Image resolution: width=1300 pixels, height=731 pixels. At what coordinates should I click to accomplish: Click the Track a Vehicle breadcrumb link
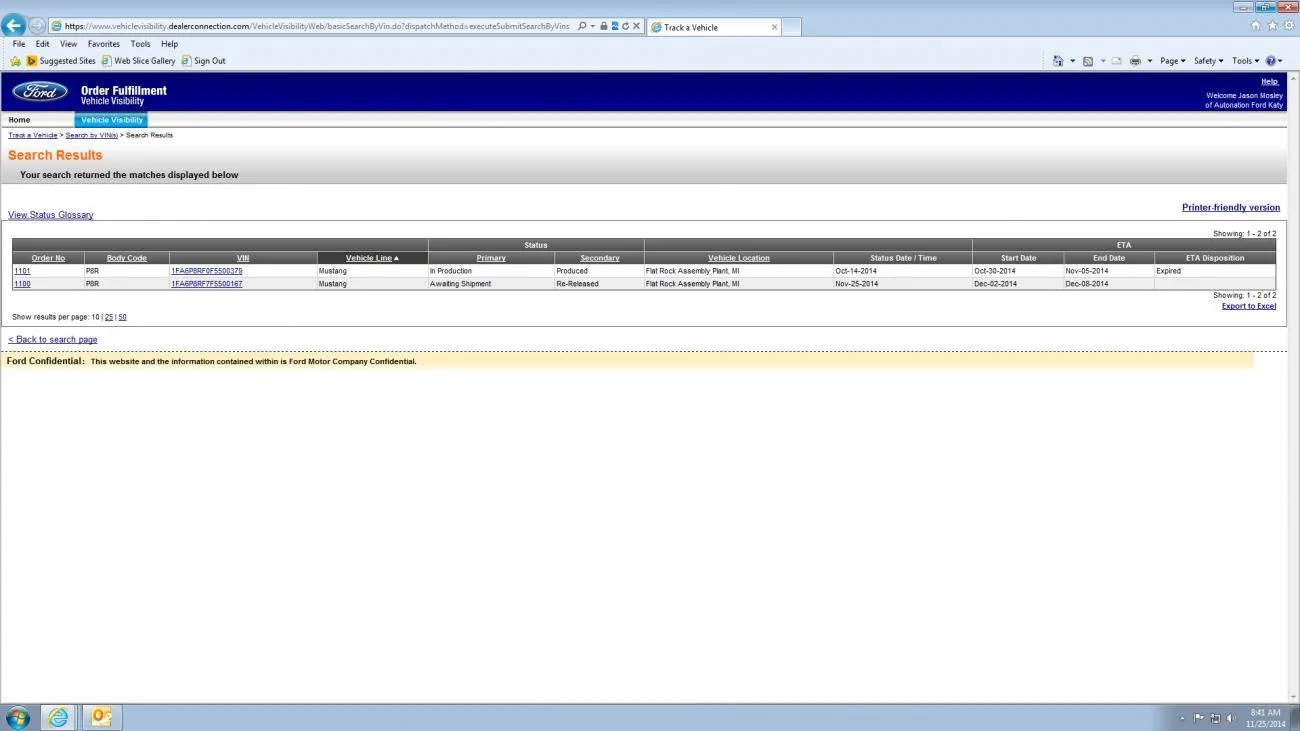tap(33, 135)
